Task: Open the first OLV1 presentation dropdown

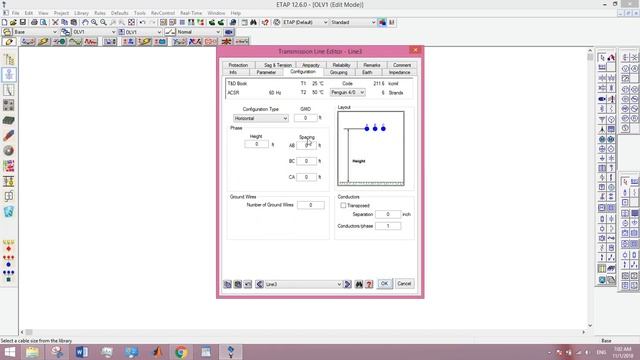Action: click(94, 32)
